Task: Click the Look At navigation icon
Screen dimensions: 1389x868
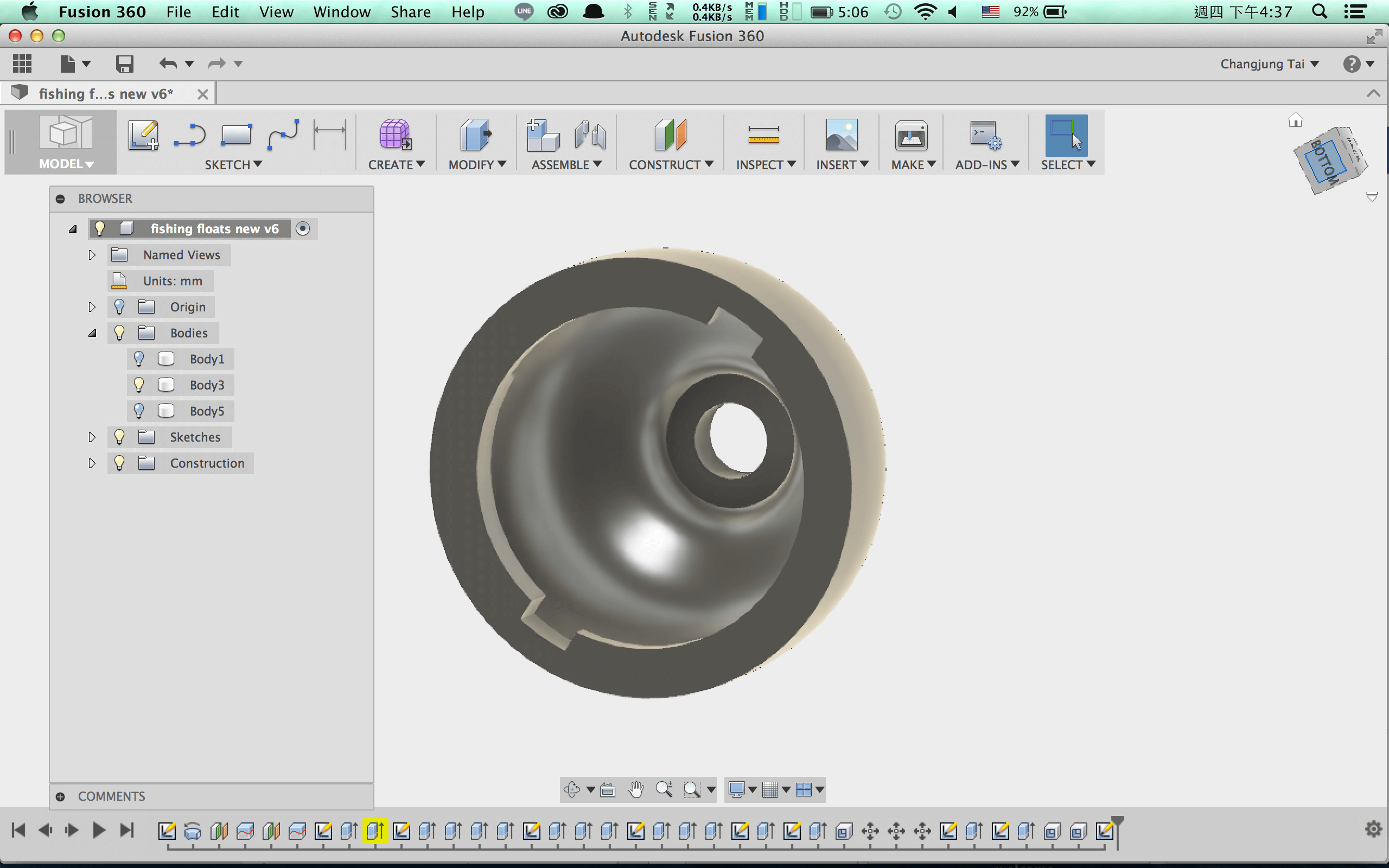Action: click(608, 790)
